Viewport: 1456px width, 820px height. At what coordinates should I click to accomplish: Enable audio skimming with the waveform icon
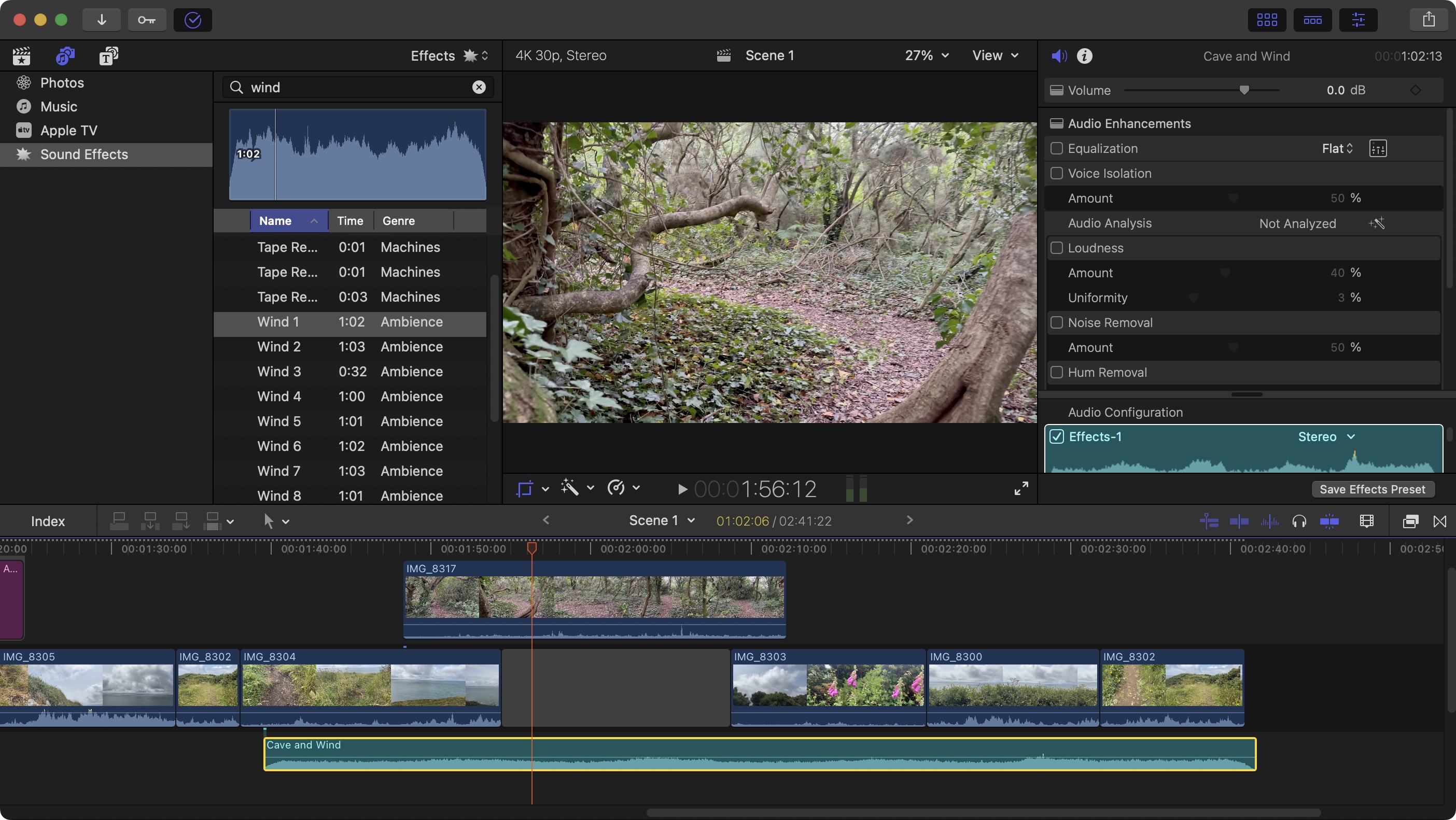click(x=1270, y=521)
